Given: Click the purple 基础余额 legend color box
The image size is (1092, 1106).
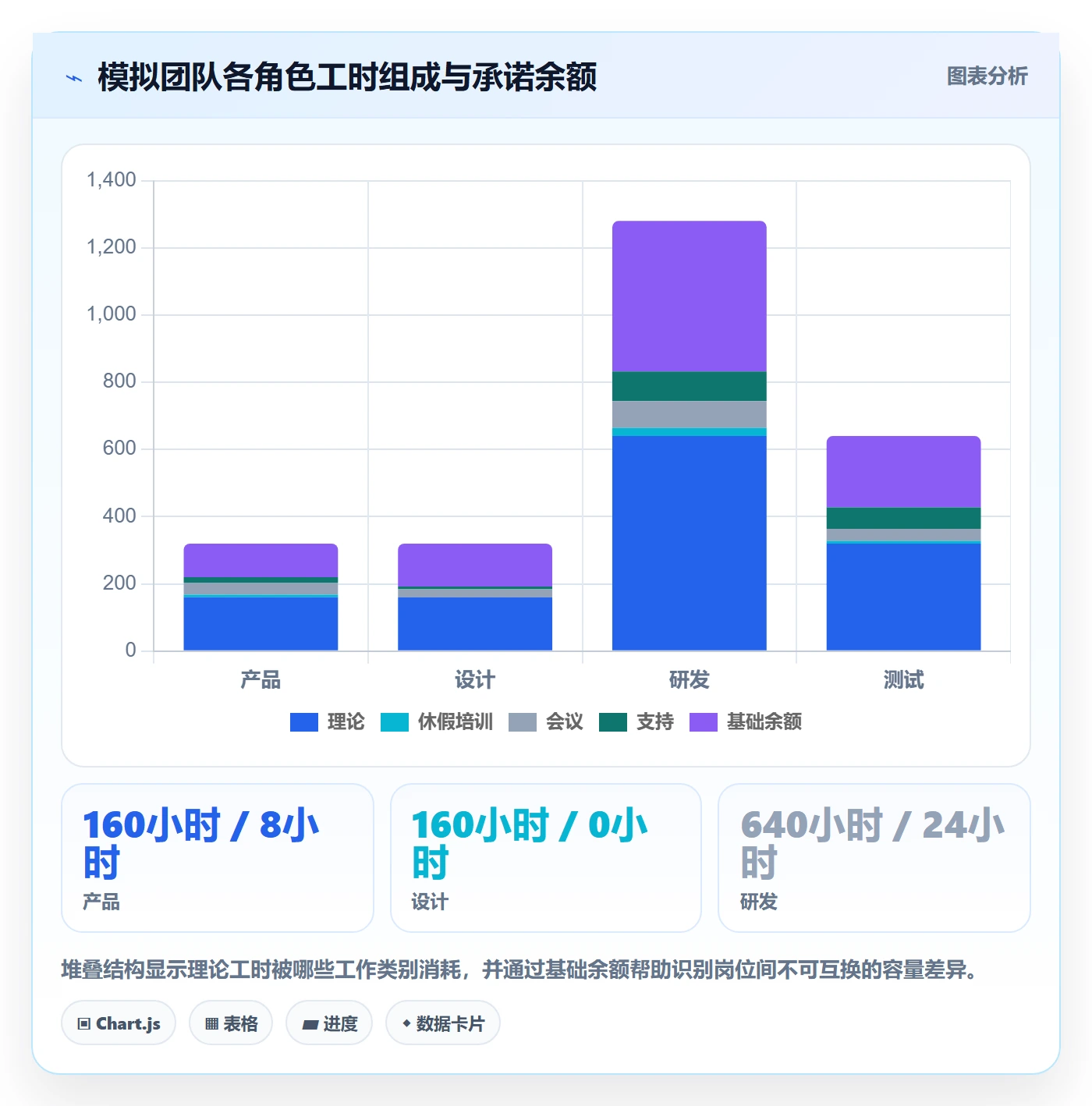Looking at the screenshot, I should 704,722.
